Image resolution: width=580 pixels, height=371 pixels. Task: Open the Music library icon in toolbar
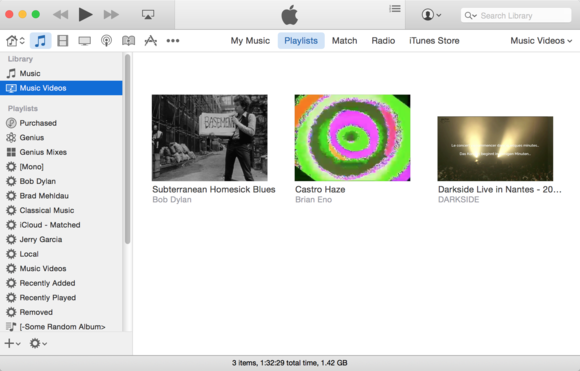click(x=40, y=41)
